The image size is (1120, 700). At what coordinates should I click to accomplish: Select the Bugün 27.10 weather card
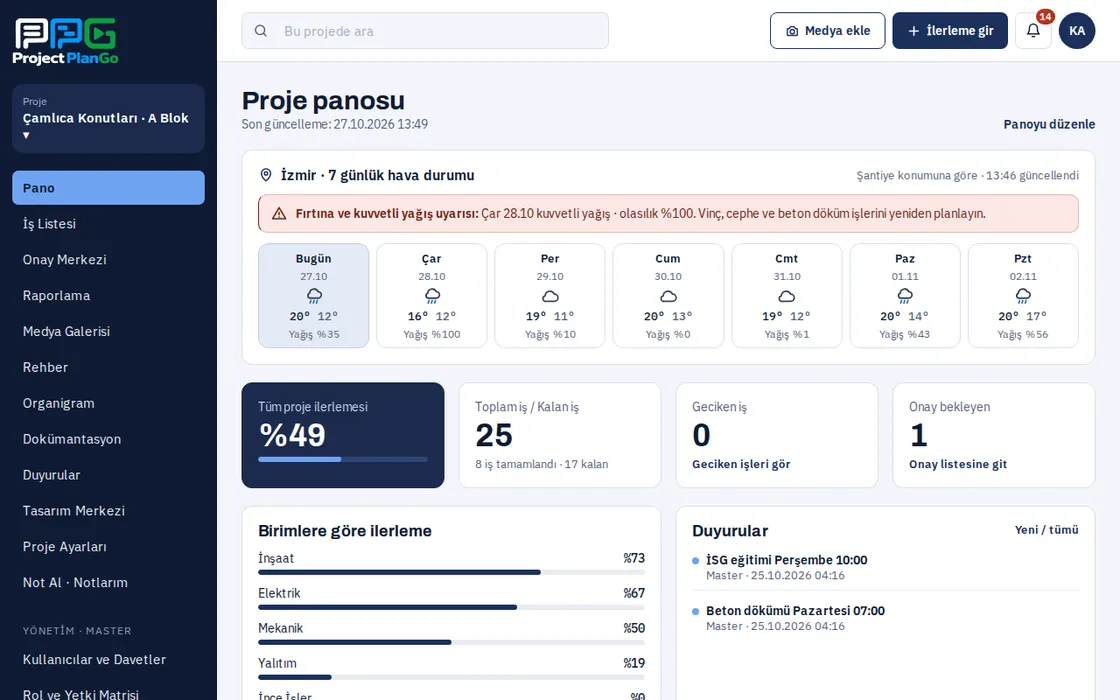click(314, 296)
